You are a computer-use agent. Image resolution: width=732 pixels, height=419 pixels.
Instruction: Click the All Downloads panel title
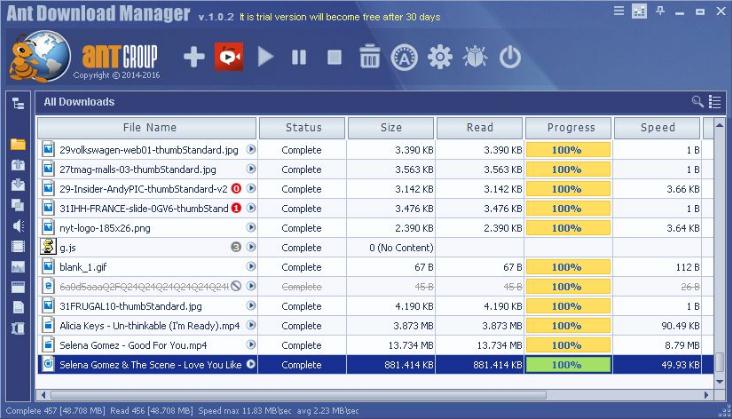click(79, 102)
